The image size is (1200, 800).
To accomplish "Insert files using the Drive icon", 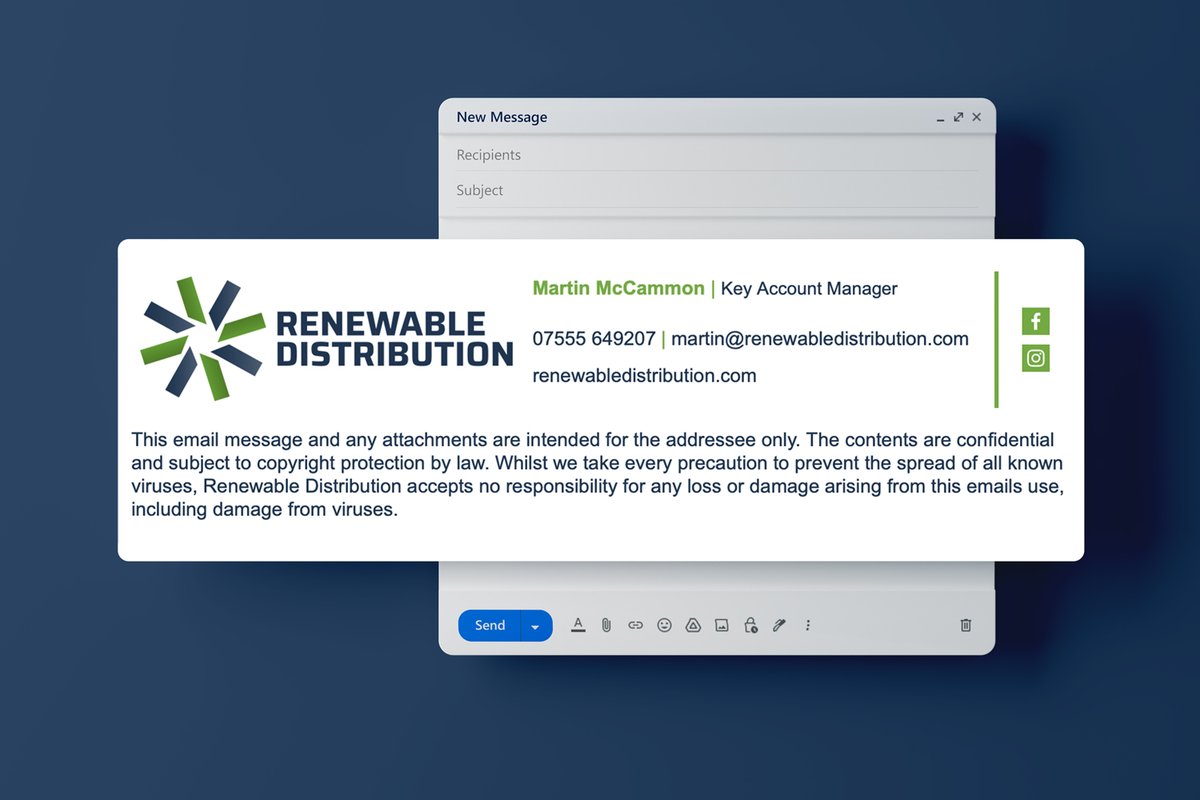I will (693, 625).
